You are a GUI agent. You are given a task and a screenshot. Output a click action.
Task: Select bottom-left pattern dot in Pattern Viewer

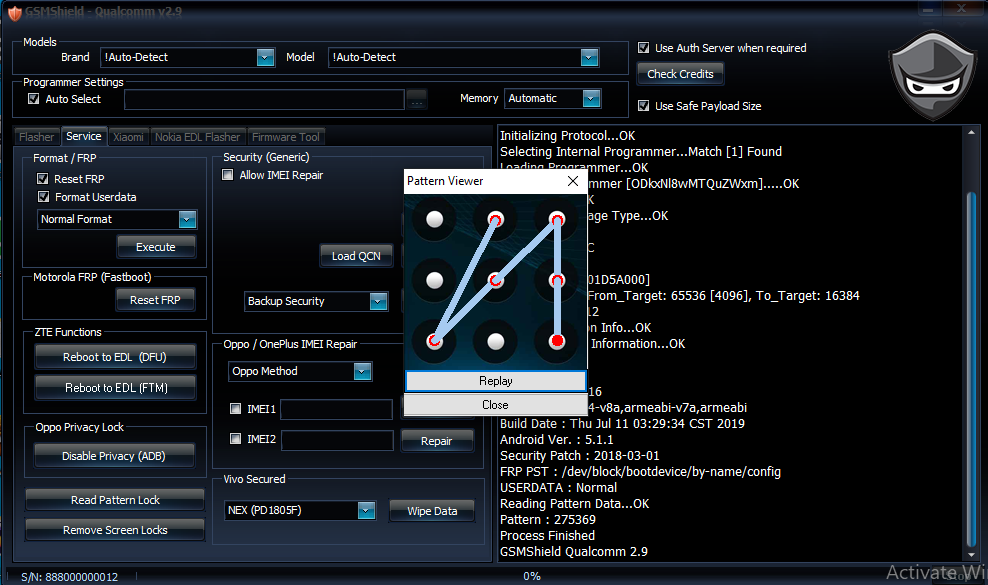click(434, 341)
